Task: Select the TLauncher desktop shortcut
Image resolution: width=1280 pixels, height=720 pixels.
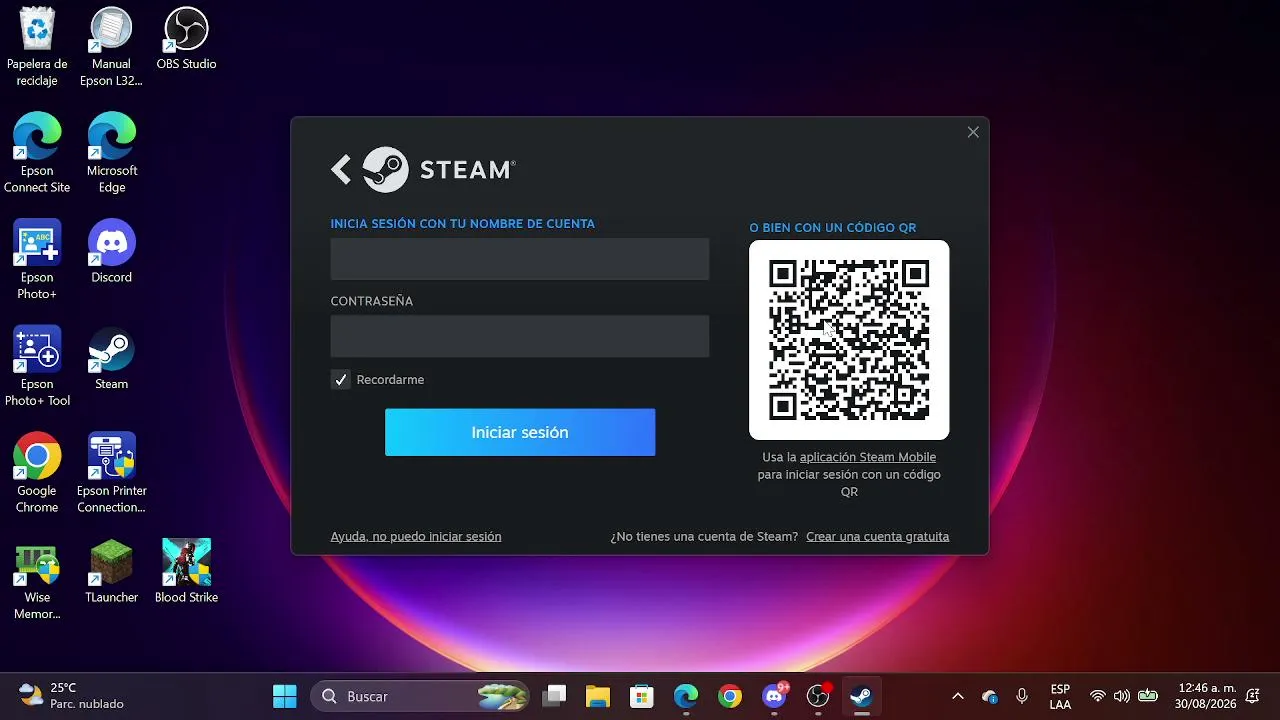Action: point(112,572)
